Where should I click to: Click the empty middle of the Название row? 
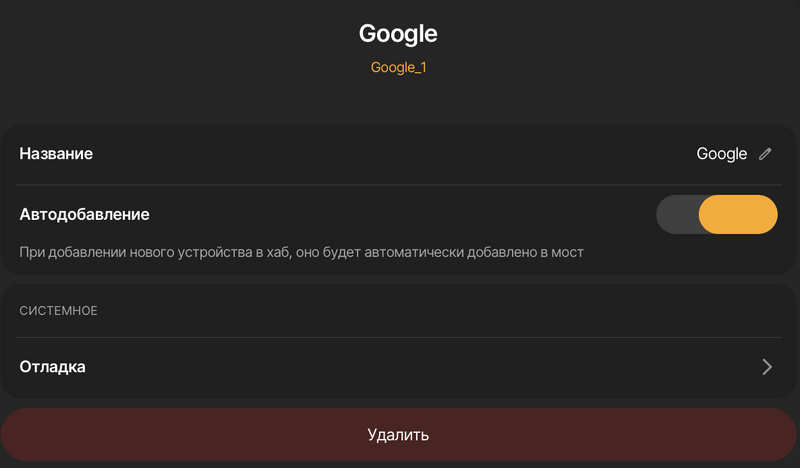[x=400, y=154]
